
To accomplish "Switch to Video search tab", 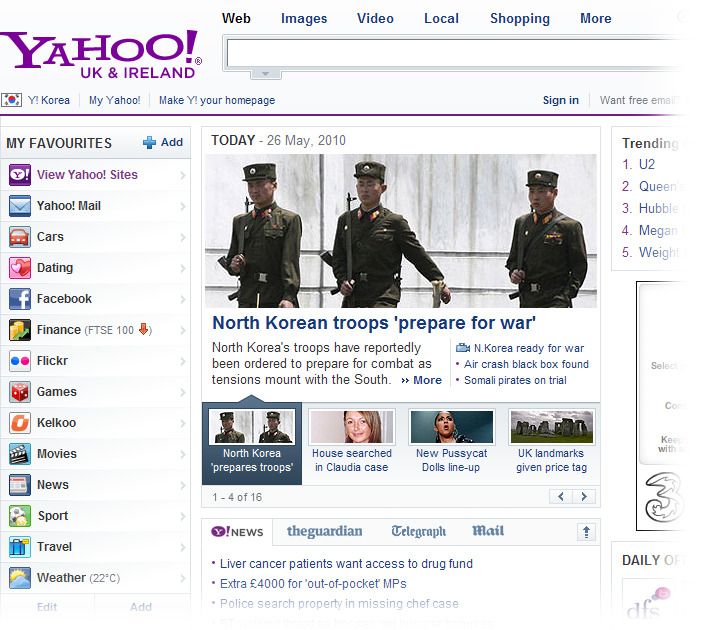I will tap(375, 18).
